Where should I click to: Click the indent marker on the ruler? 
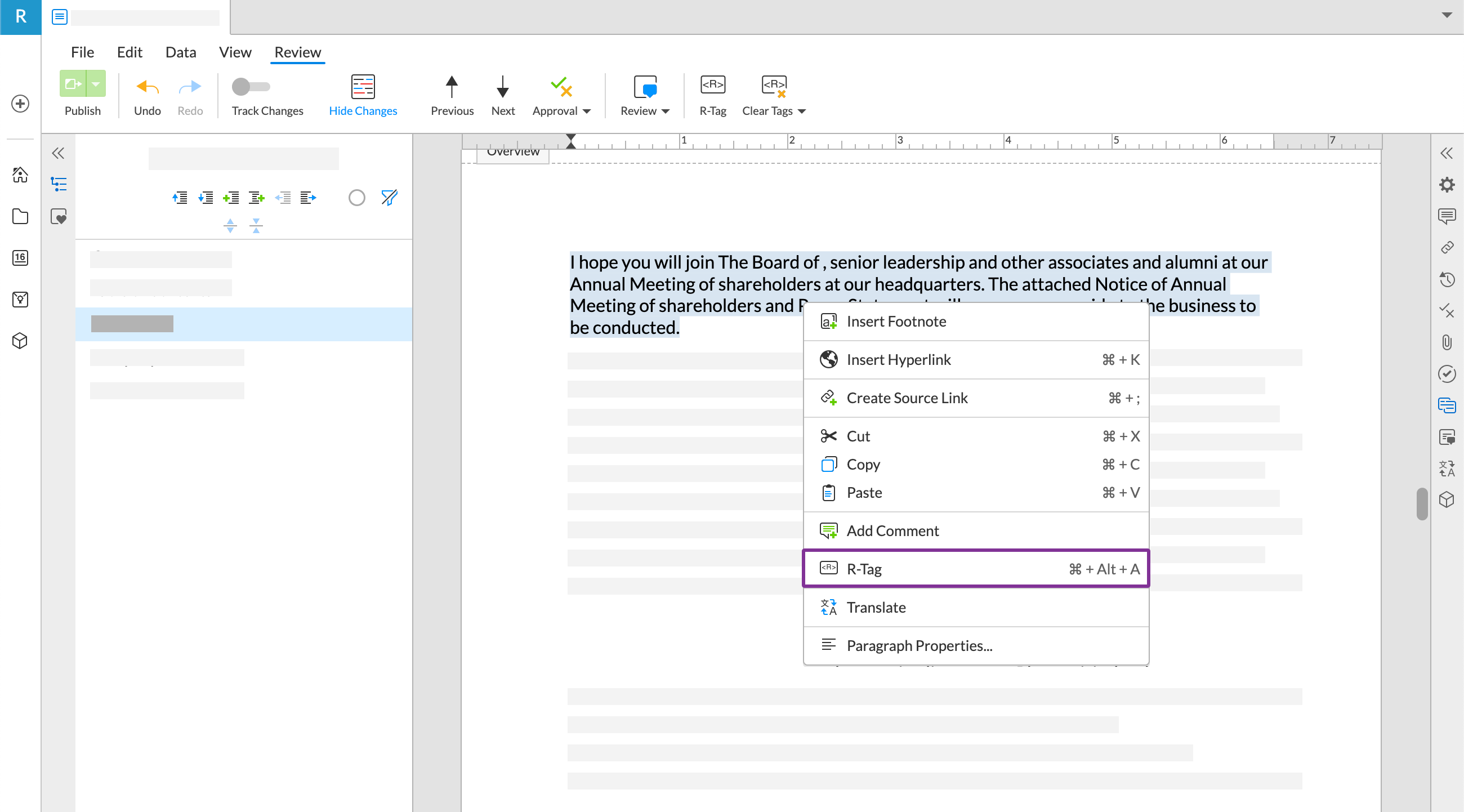570,141
